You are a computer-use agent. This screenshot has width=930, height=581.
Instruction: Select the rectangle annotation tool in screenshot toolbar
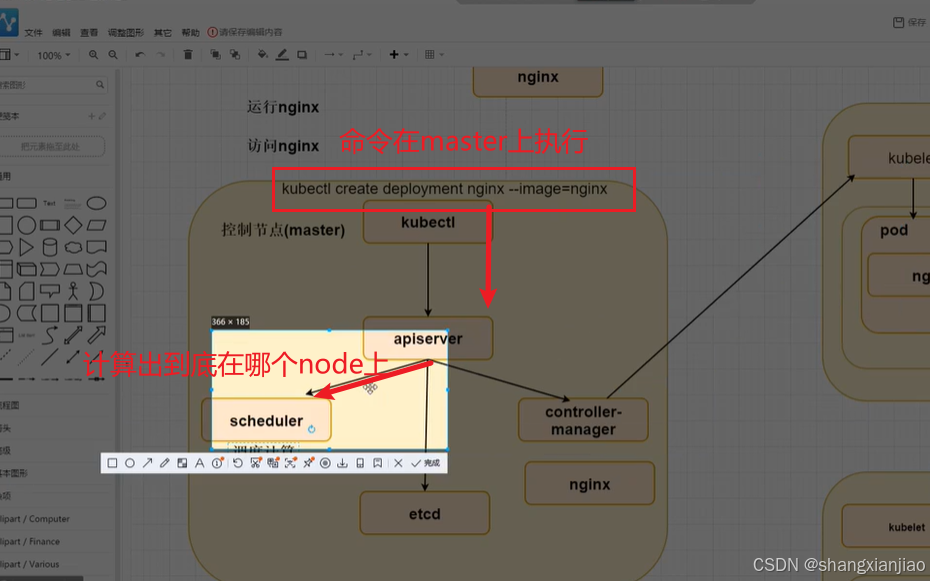(112, 463)
